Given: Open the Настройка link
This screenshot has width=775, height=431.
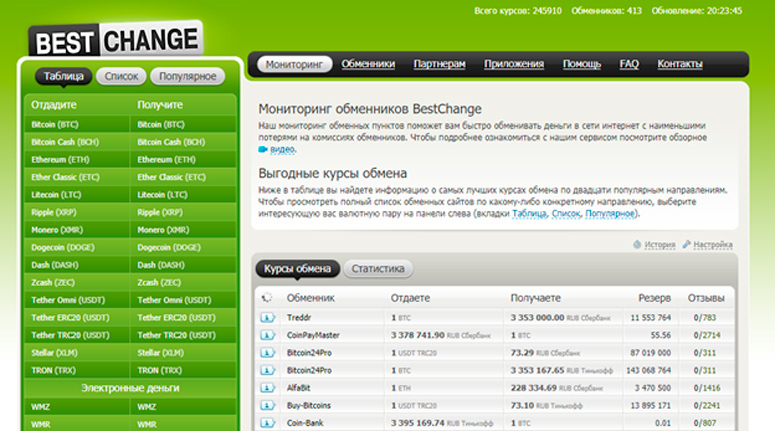Looking at the screenshot, I should coord(713,245).
